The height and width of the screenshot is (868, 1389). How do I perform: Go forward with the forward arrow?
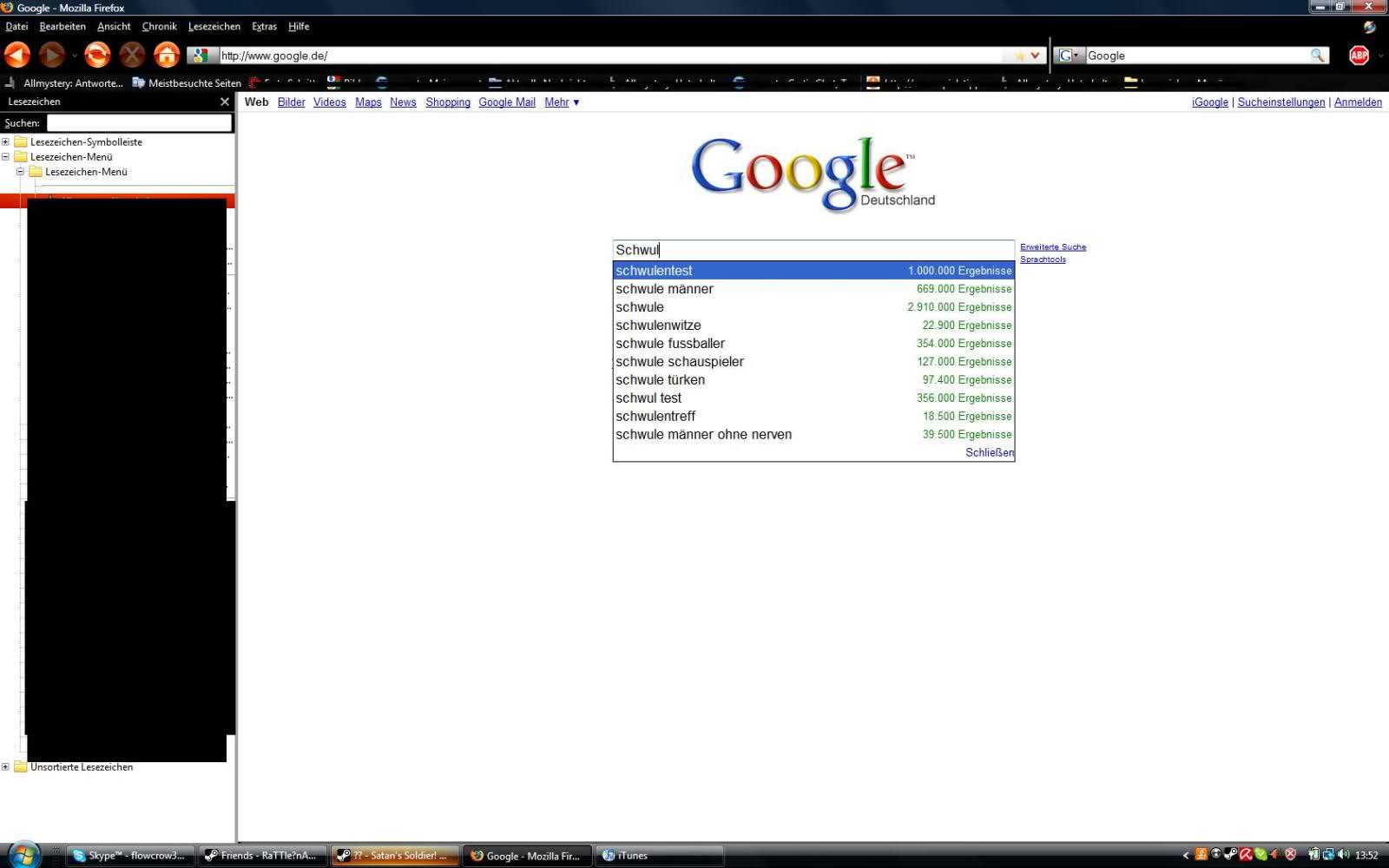coord(51,55)
